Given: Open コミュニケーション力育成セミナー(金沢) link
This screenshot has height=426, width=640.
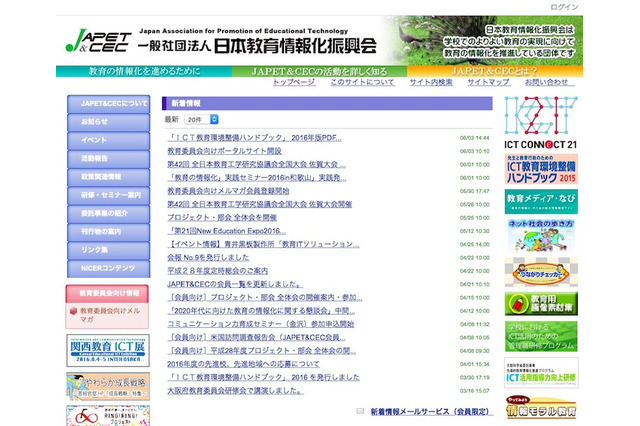Looking at the screenshot, I should click(261, 324).
